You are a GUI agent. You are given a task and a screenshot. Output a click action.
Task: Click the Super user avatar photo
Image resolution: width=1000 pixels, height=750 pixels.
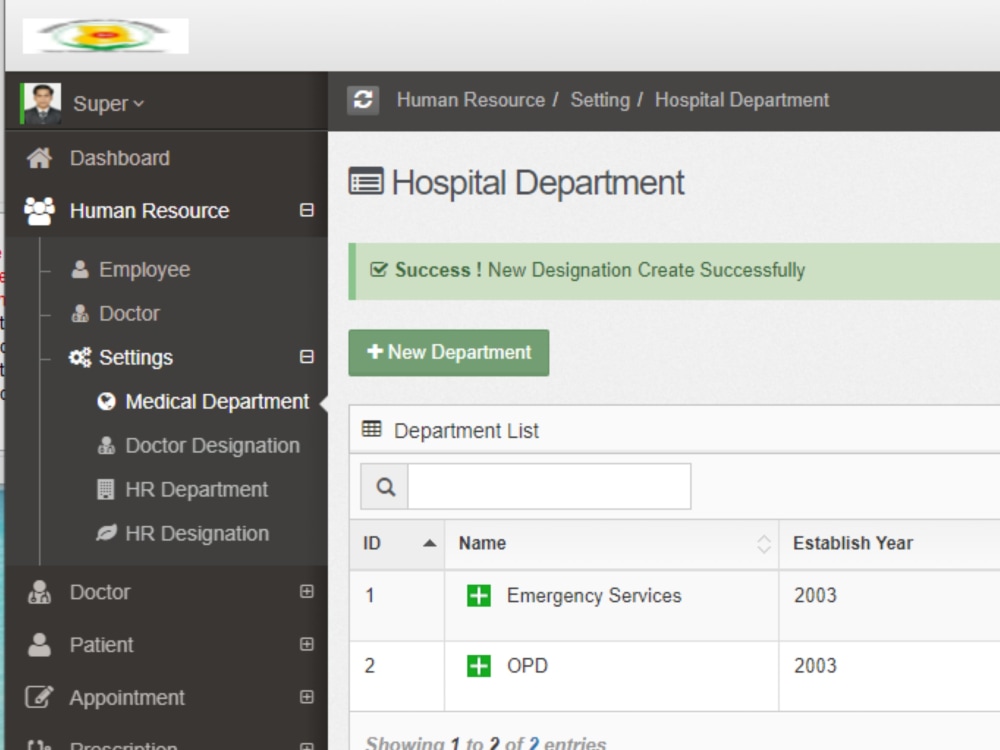[x=41, y=103]
